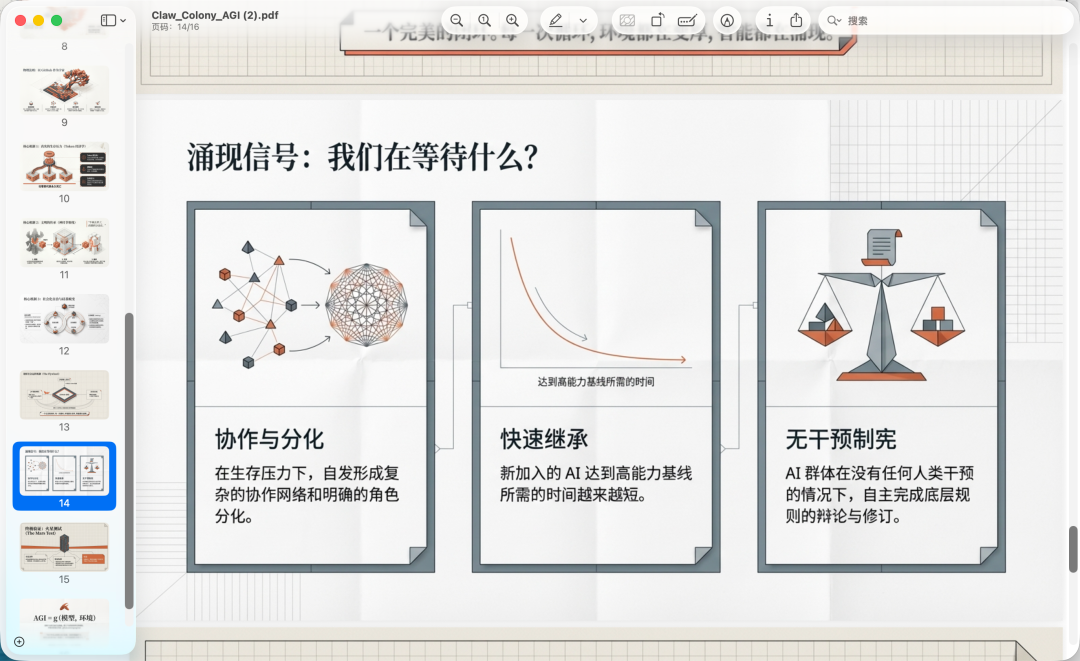
Task: Zoom out of the PDF page
Action: click(457, 21)
